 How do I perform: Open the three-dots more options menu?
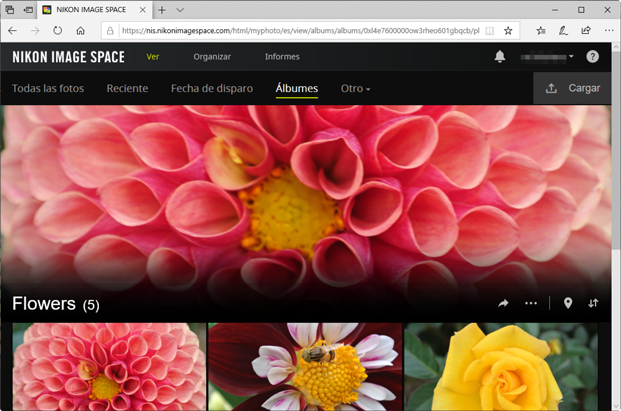click(x=531, y=303)
